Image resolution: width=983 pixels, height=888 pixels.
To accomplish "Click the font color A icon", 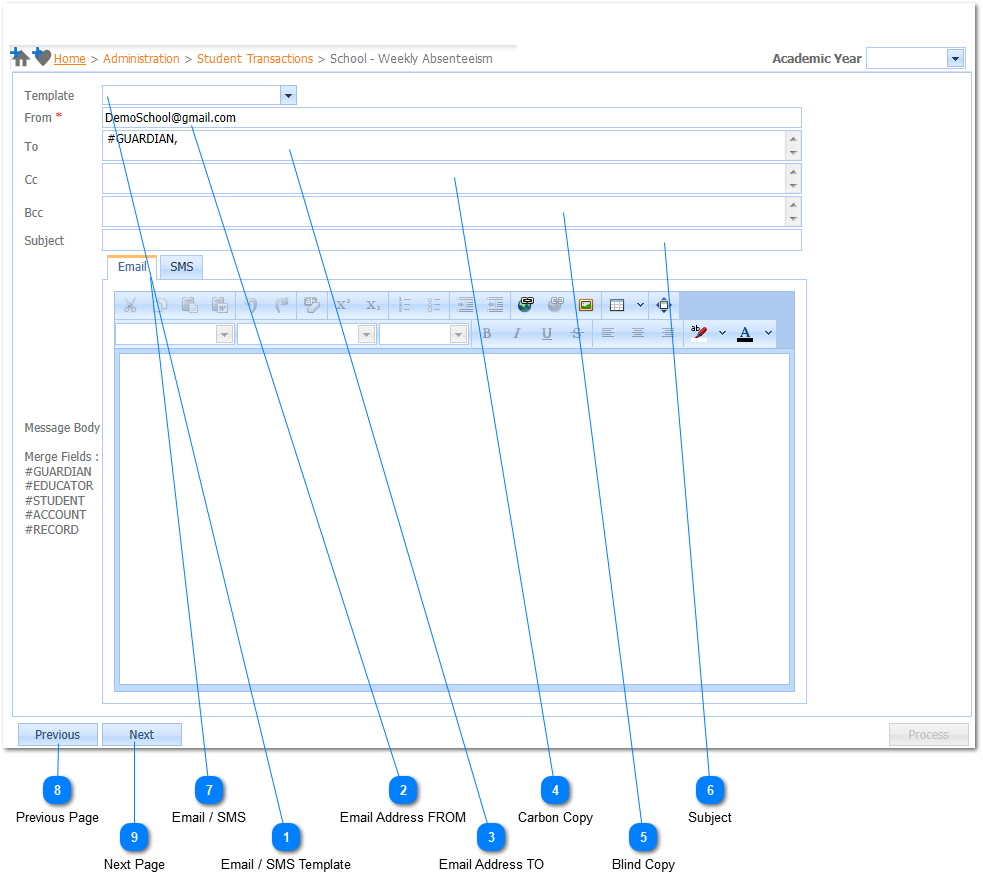I will tap(745, 333).
